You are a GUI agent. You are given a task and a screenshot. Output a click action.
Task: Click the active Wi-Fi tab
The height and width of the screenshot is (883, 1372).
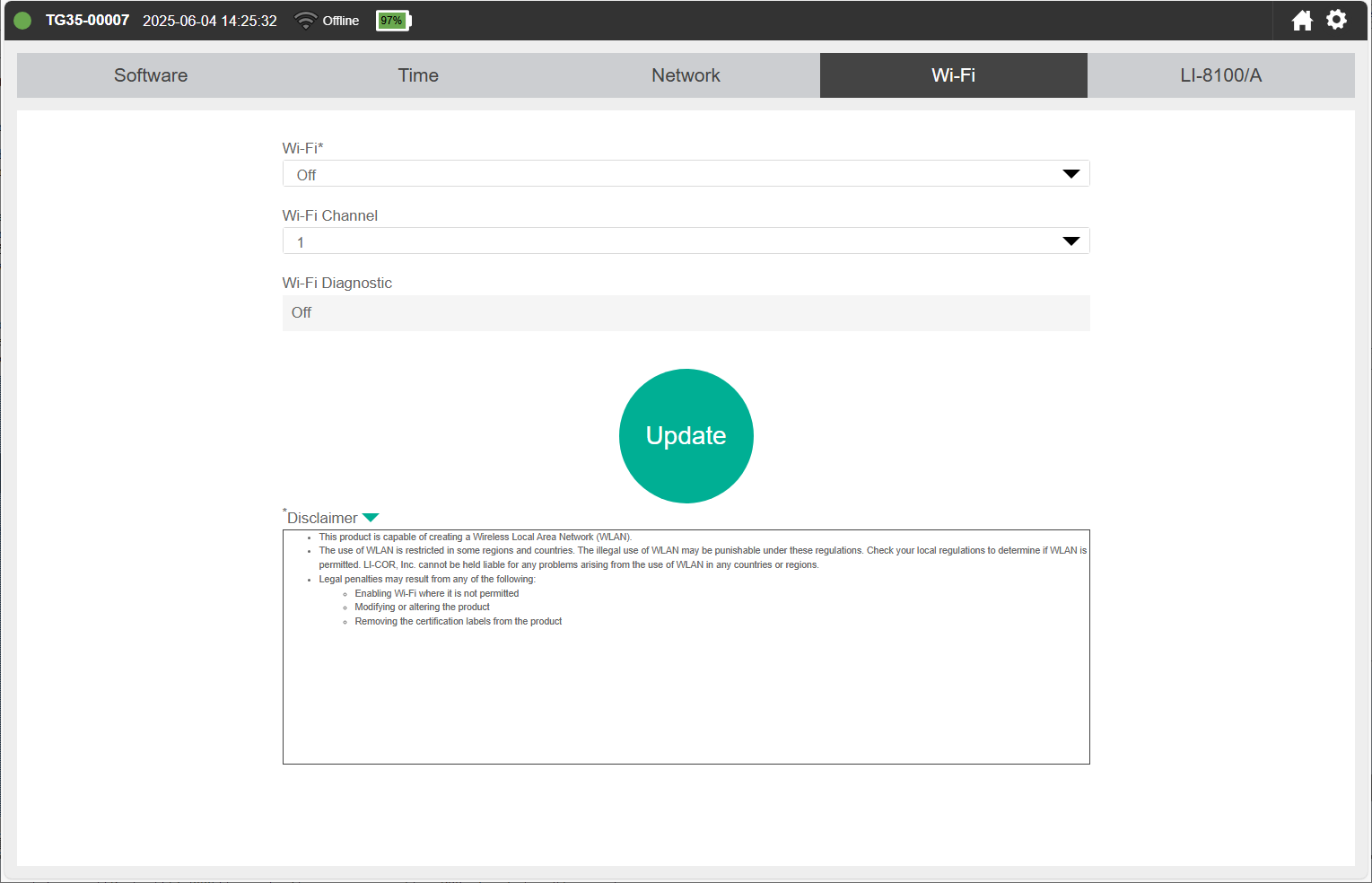pyautogui.click(x=953, y=75)
